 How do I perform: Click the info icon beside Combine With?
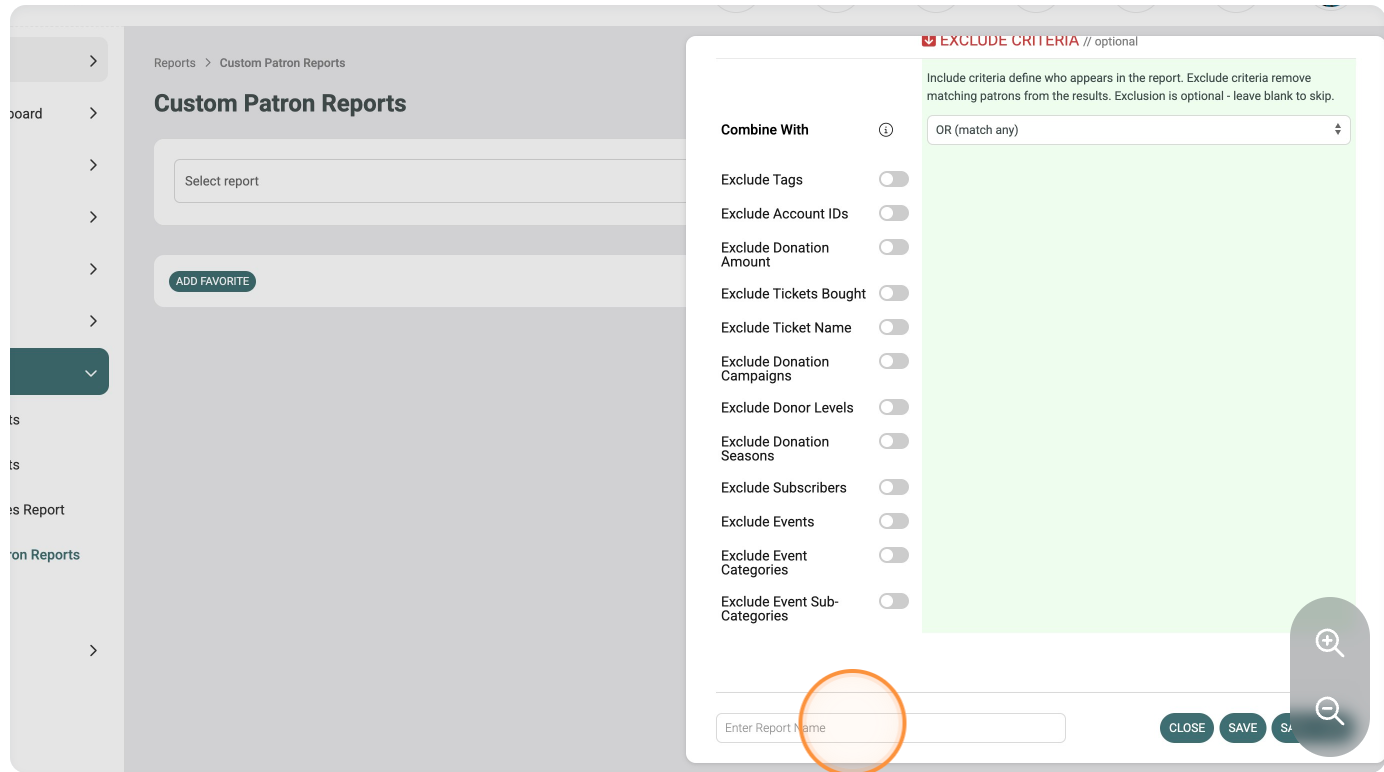[x=885, y=130]
